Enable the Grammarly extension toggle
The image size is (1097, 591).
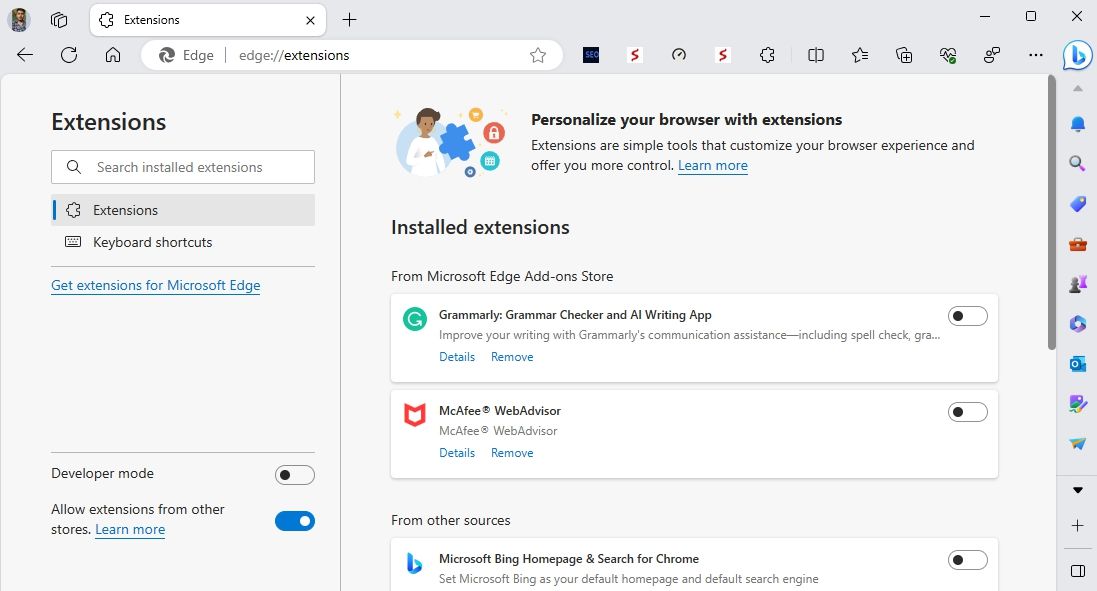point(967,316)
